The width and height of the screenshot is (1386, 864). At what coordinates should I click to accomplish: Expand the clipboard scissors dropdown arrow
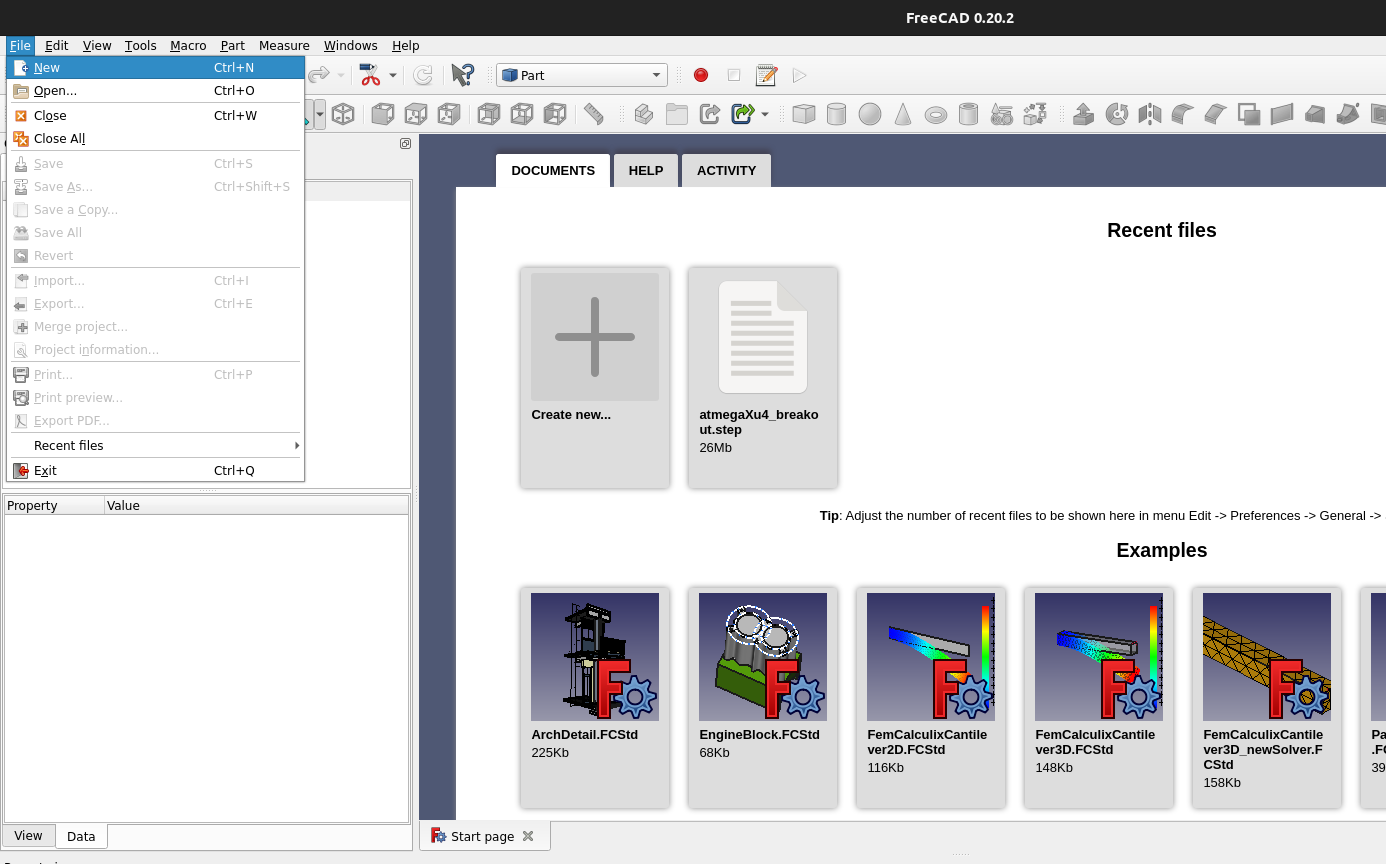[392, 75]
